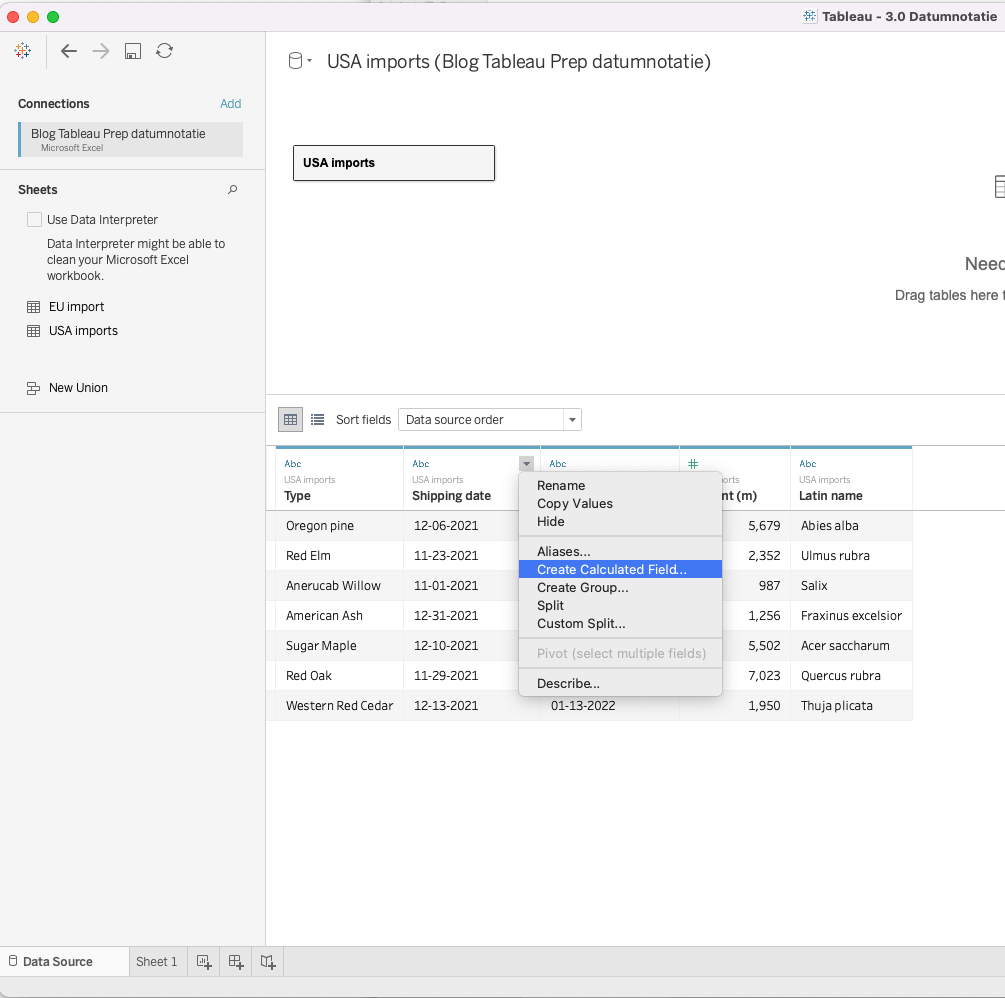Screen dimensions: 1005x998
Task: Select the EU import sheet
Action: tap(76, 307)
